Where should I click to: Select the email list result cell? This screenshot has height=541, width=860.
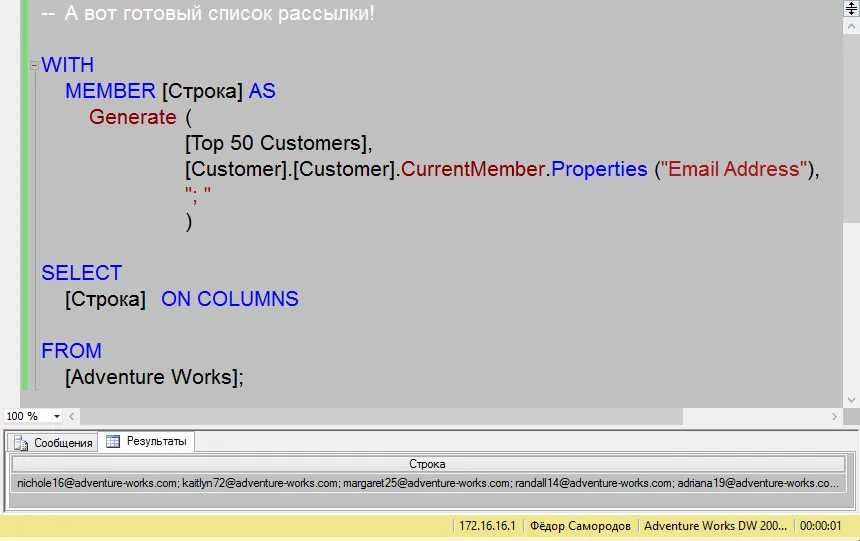click(428, 483)
